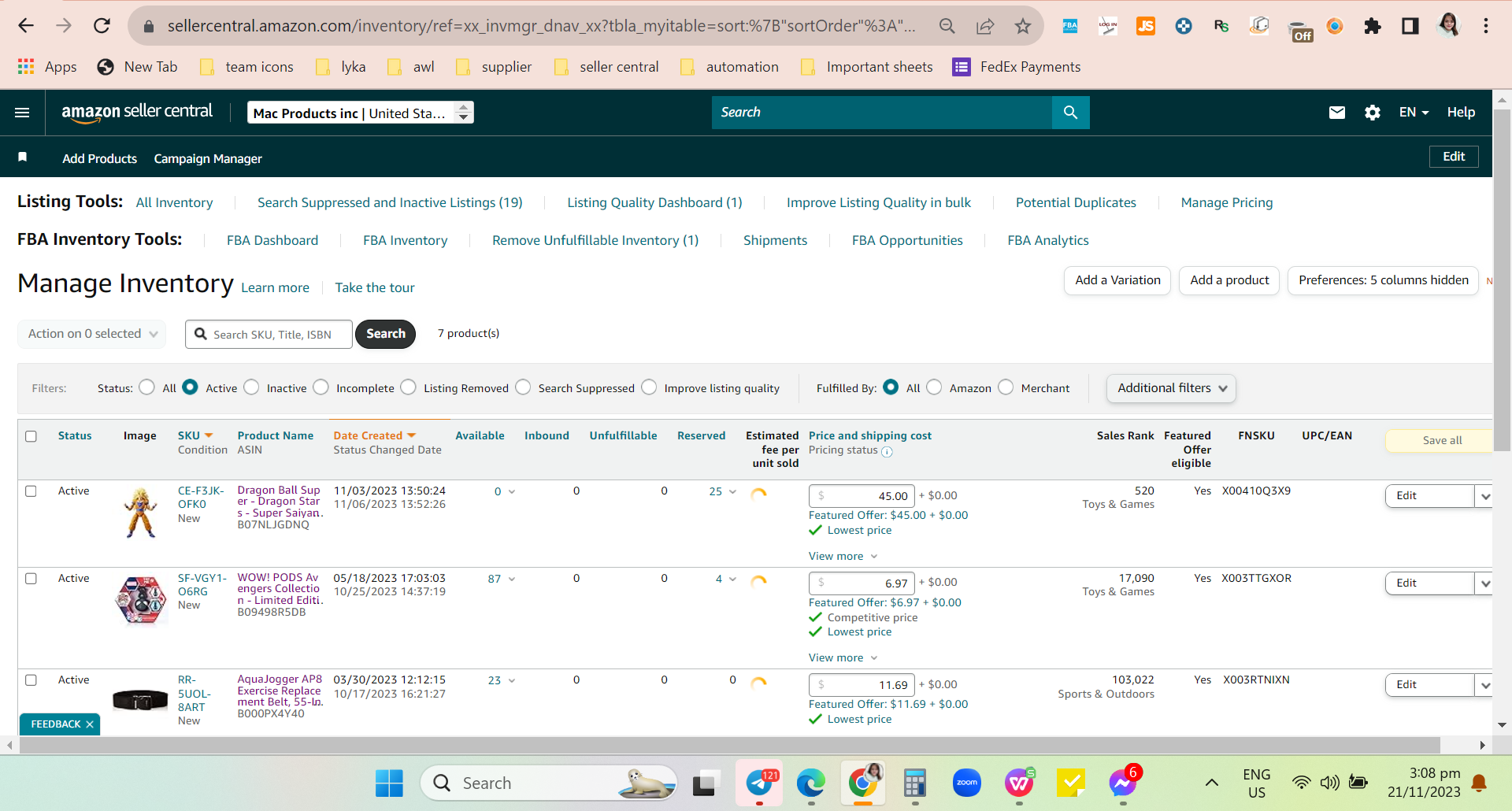Click the black Search button for SKUs
Image resolution: width=1512 pixels, height=811 pixels.
tap(385, 334)
